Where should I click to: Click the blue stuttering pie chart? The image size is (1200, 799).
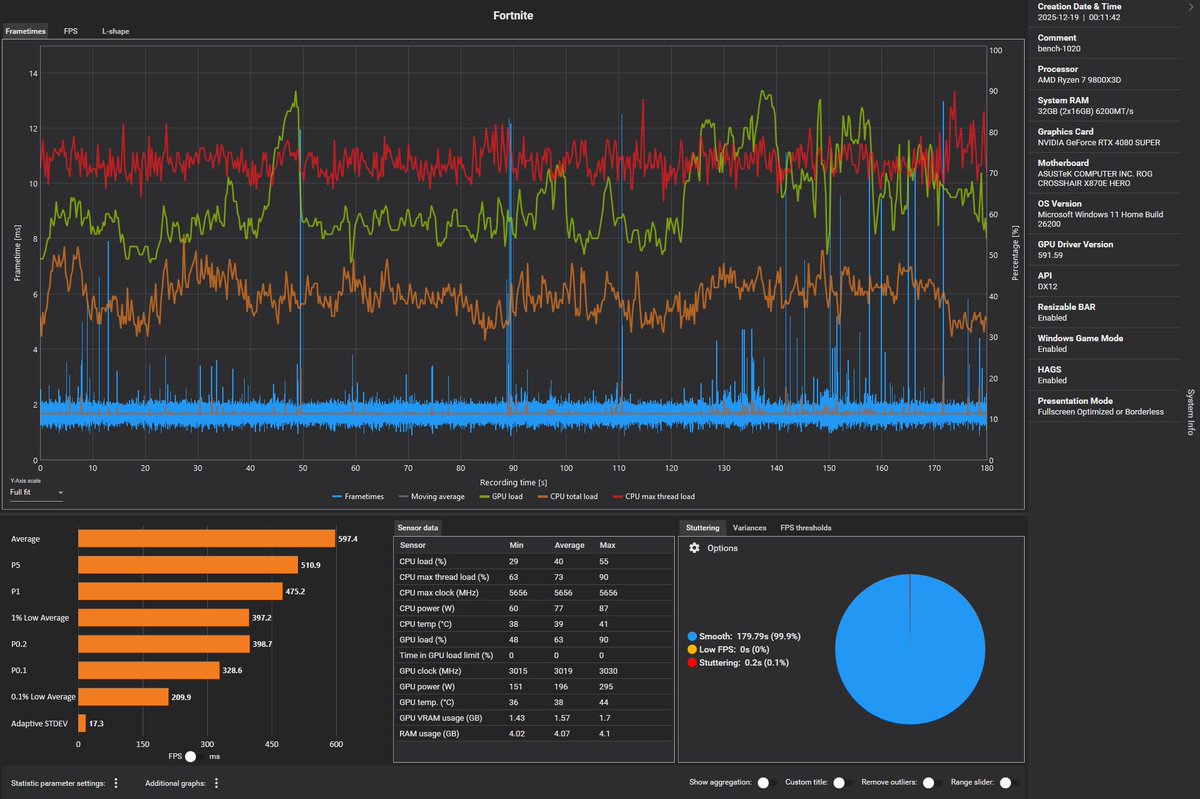pos(910,649)
